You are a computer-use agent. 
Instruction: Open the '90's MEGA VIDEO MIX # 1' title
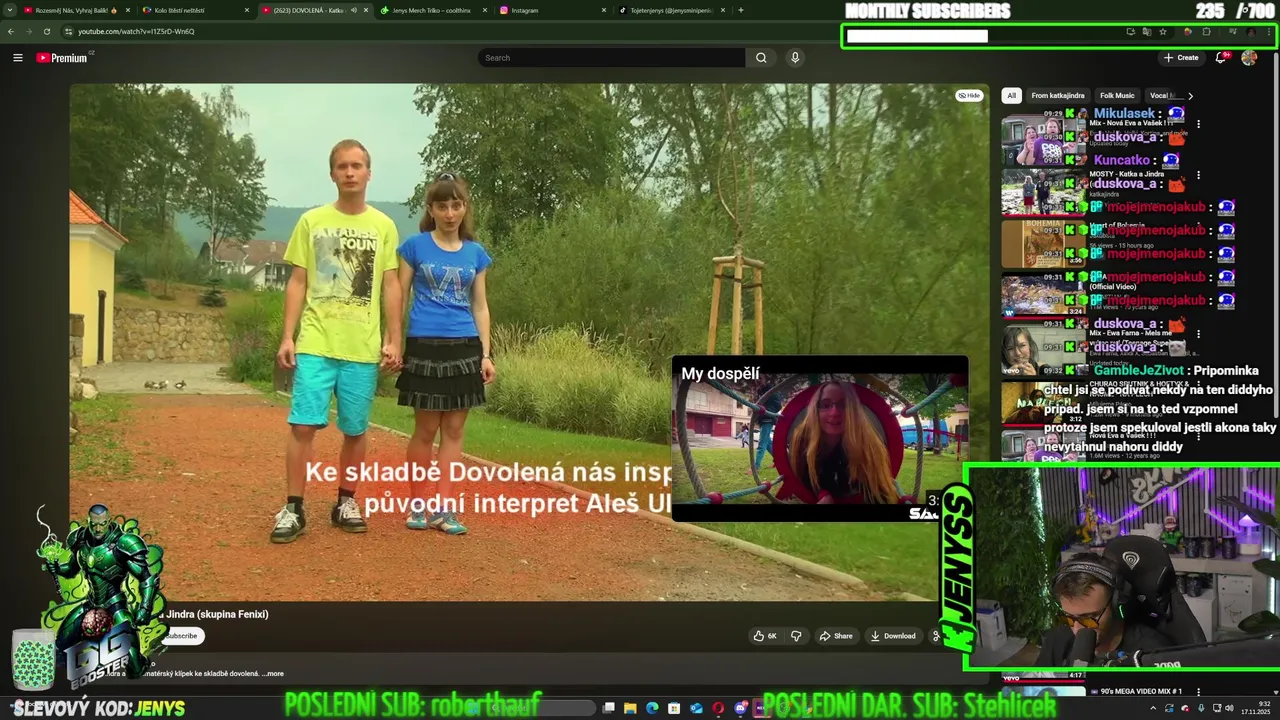point(1136,691)
